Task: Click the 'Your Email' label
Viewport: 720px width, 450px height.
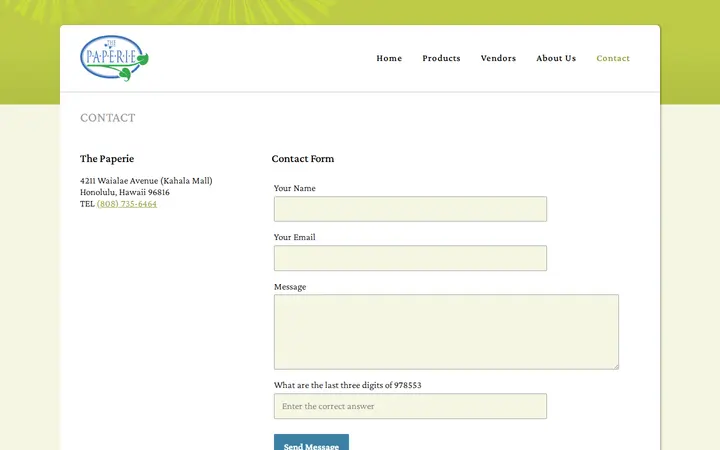Action: [294, 237]
